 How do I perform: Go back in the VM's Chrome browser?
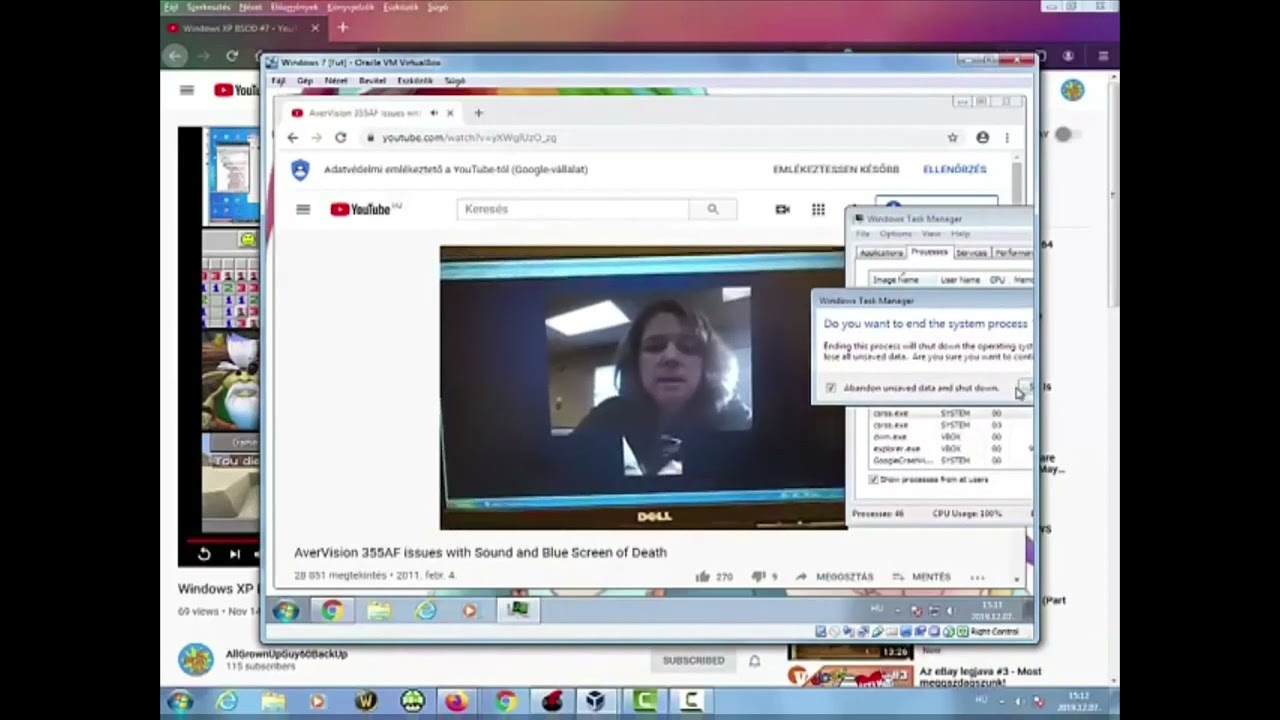[x=292, y=138]
